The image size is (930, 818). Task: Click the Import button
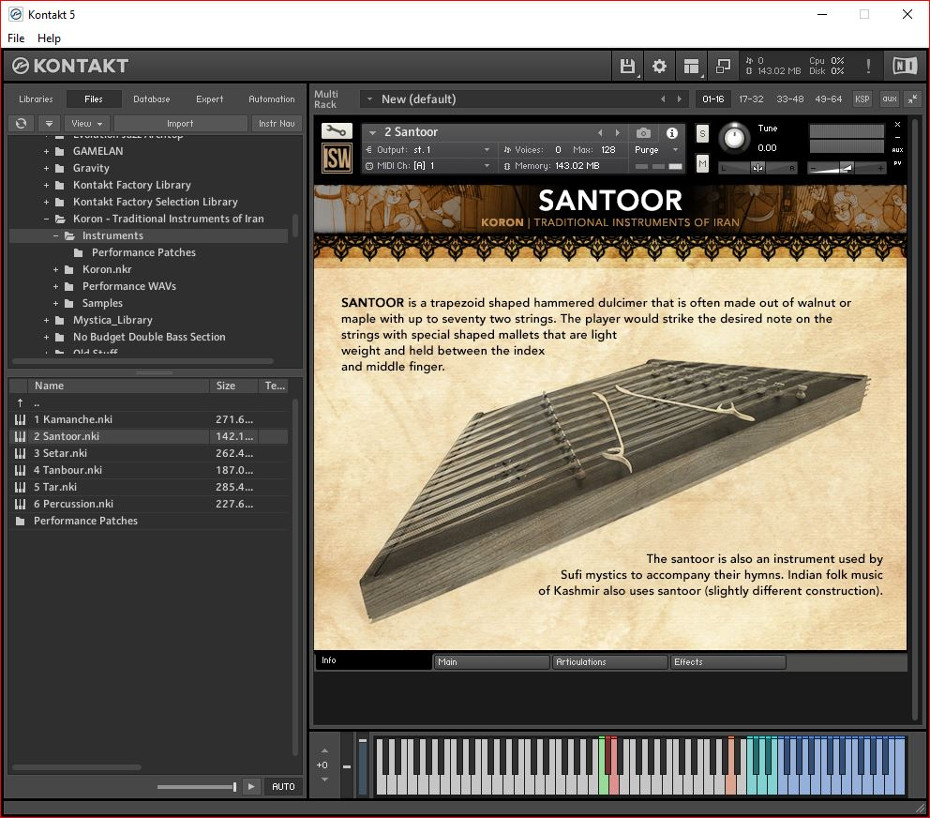pyautogui.click(x=180, y=123)
